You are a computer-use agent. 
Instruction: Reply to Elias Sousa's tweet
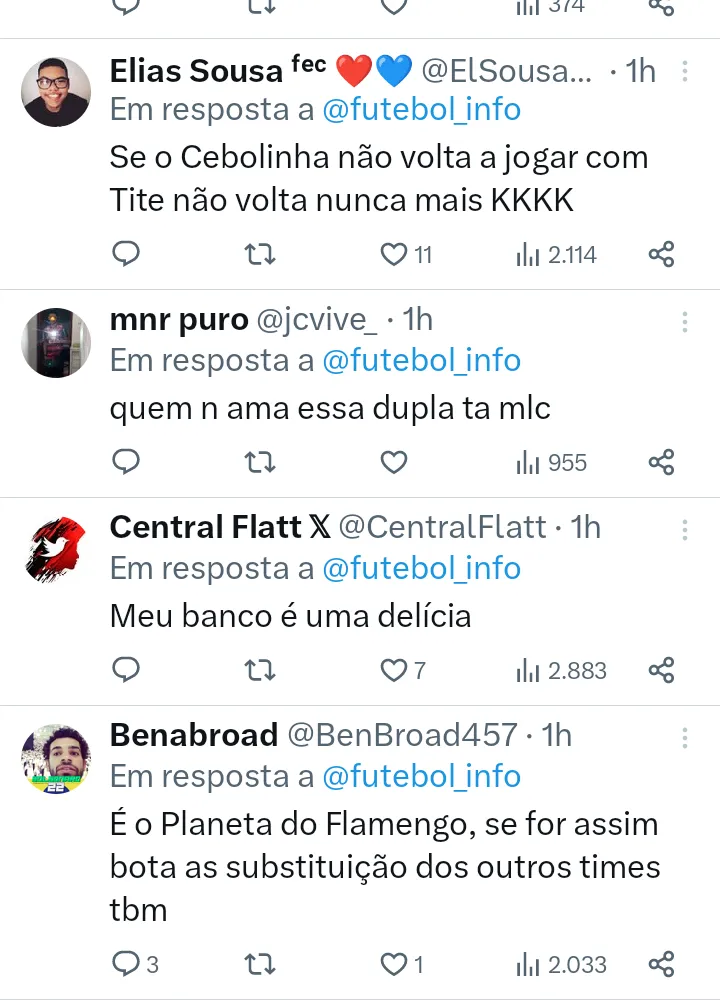125,254
